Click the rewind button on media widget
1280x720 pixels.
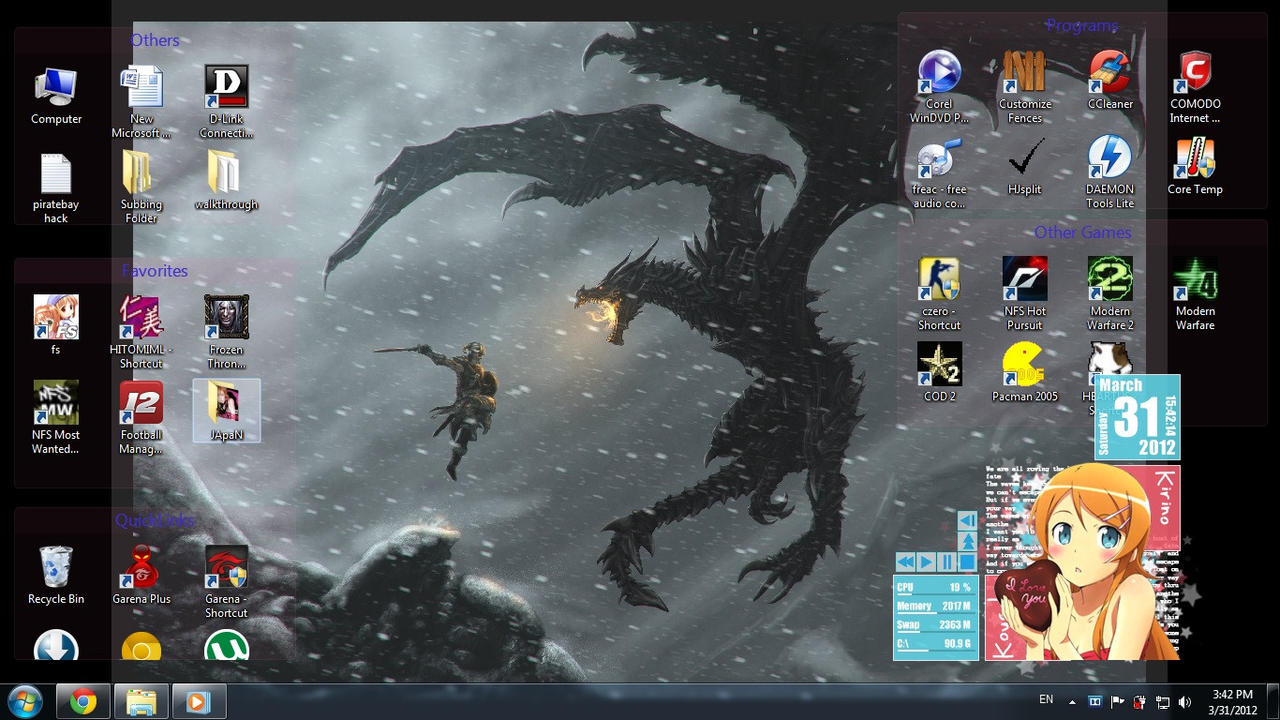pyautogui.click(x=905, y=562)
